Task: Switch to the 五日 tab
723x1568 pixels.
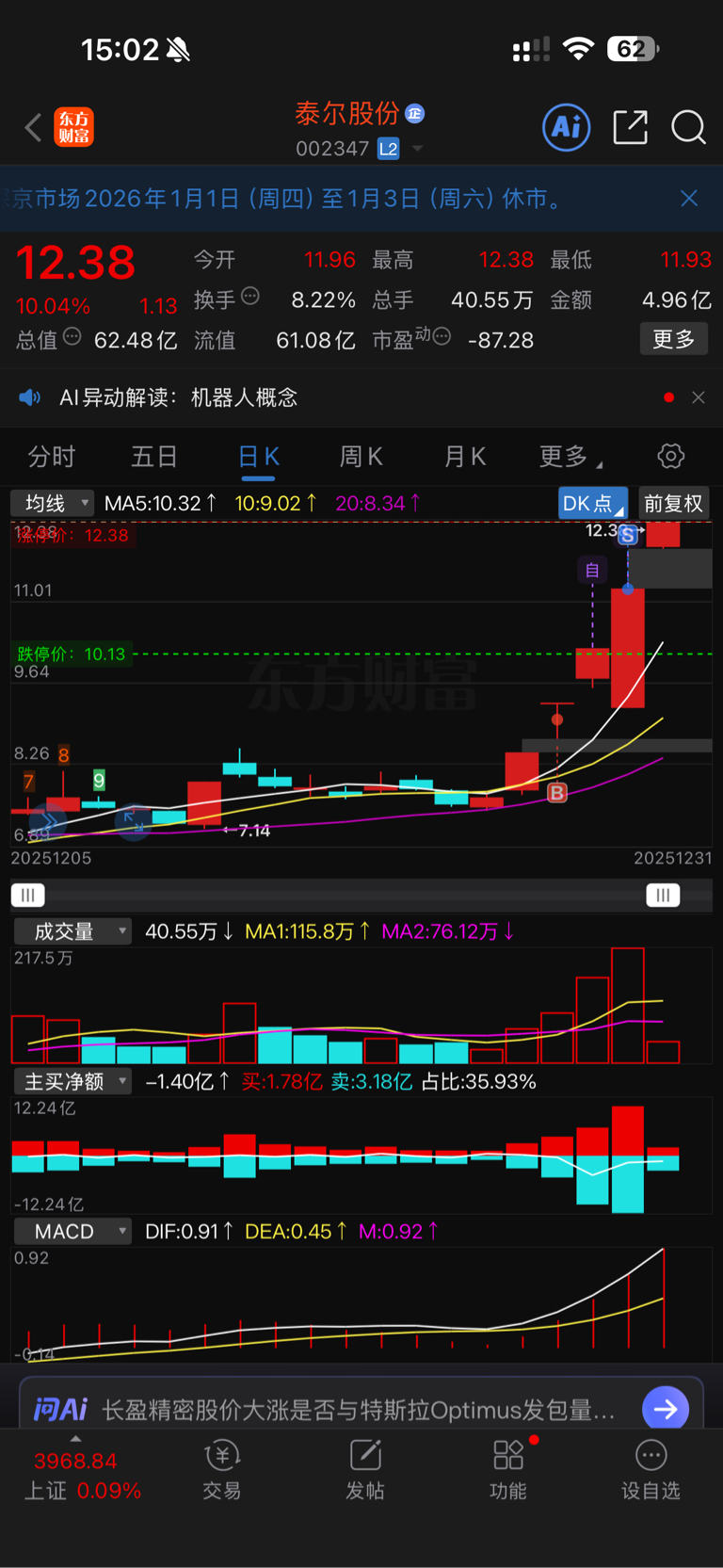Action: 154,457
